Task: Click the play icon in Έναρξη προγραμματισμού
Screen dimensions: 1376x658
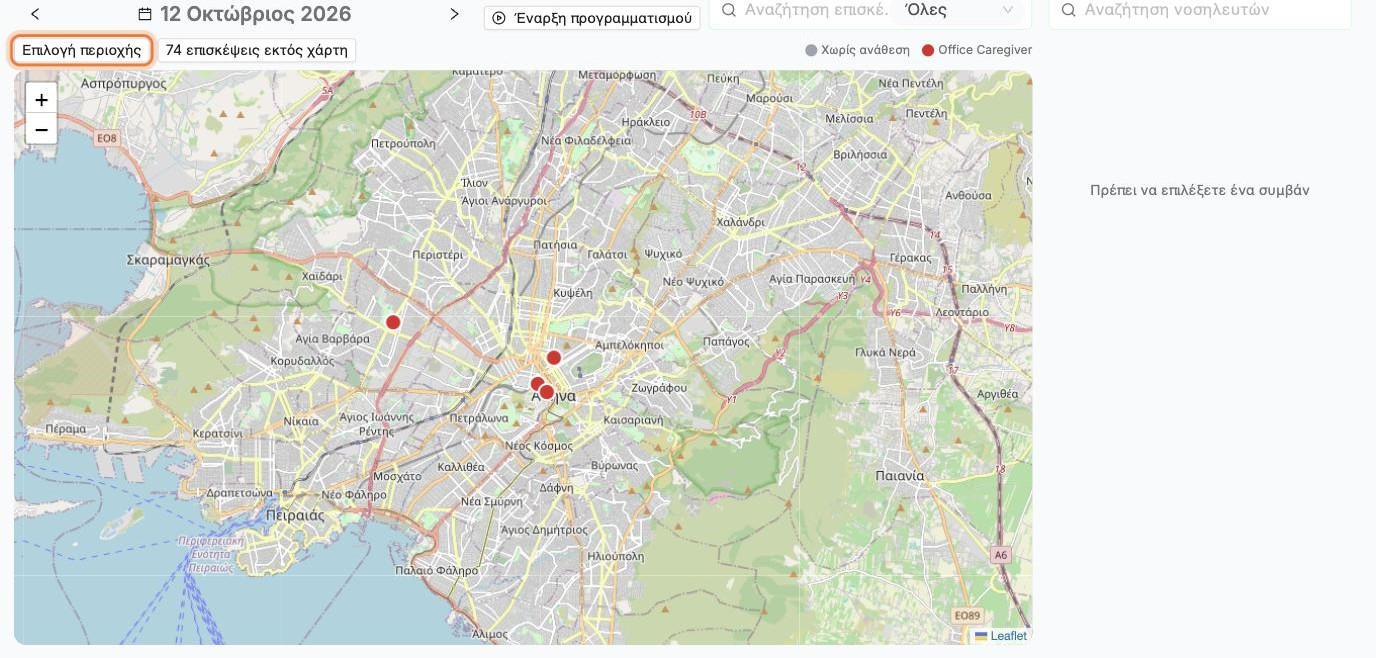Action: [x=499, y=18]
